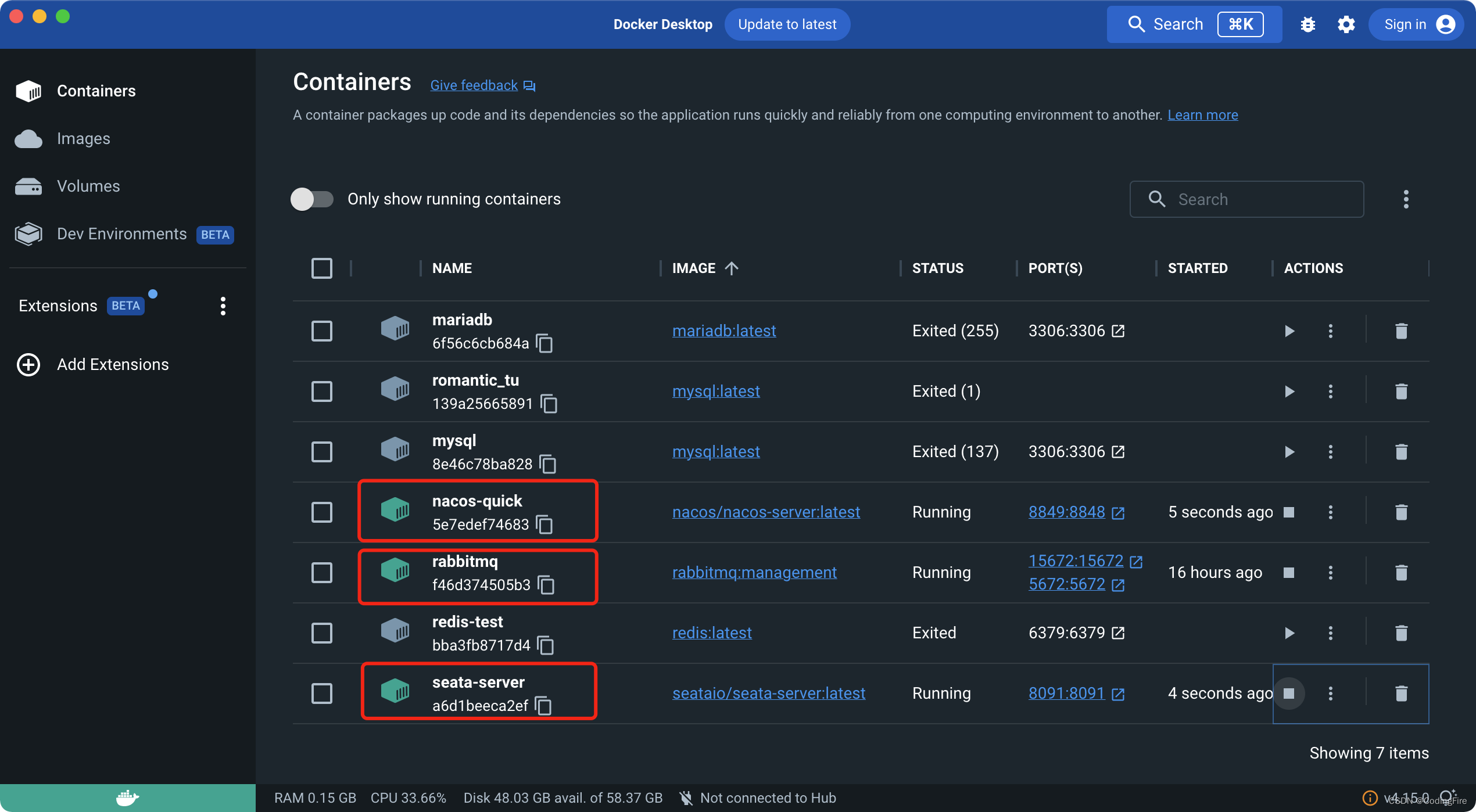Open nacos/nacos-server:latest image link
This screenshot has height=812, width=1476.
pos(766,512)
